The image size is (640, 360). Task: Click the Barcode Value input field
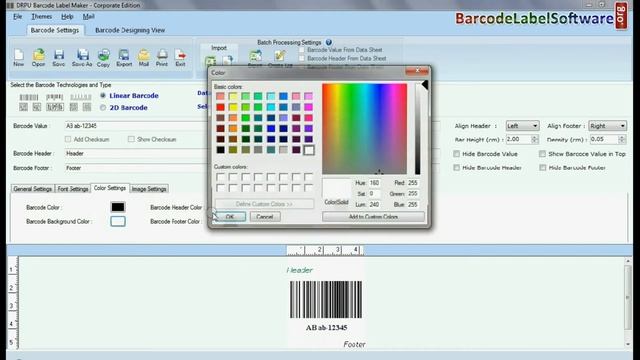tap(137, 126)
